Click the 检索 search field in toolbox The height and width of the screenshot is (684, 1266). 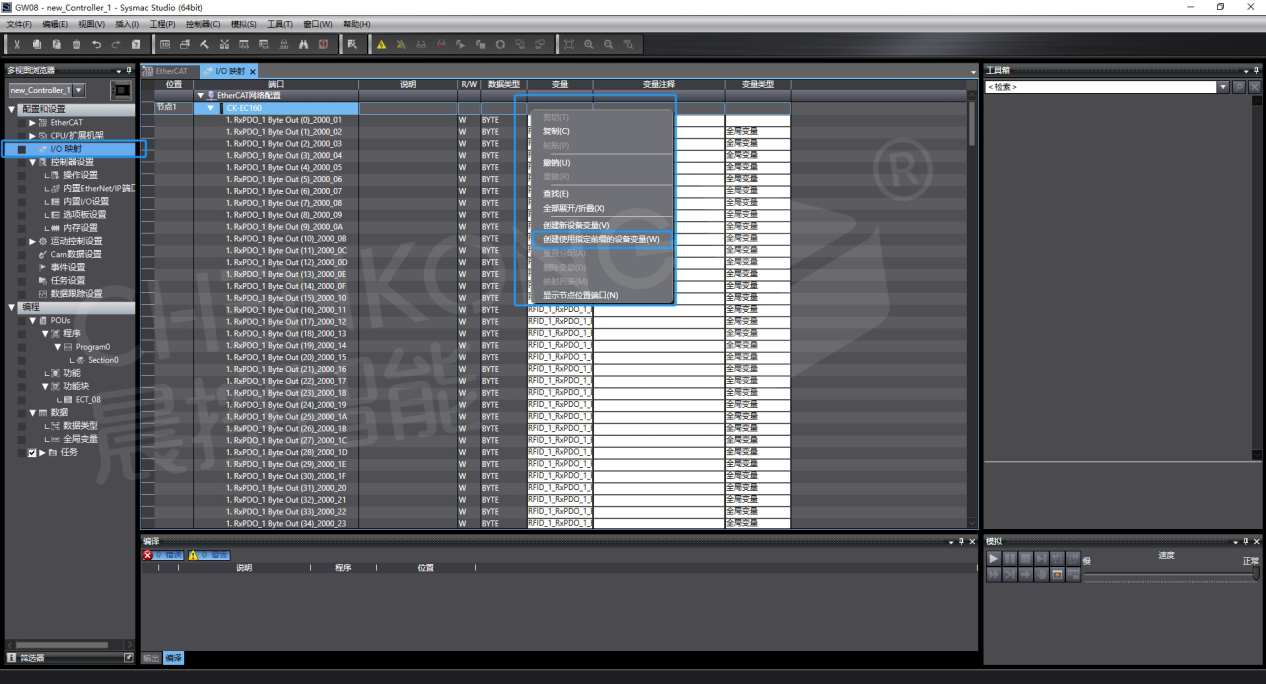pos(1100,88)
